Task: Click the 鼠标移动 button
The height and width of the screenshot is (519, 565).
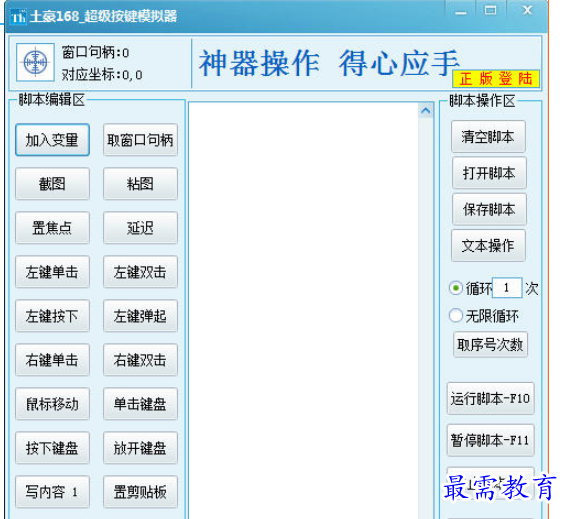Action: tap(52, 404)
